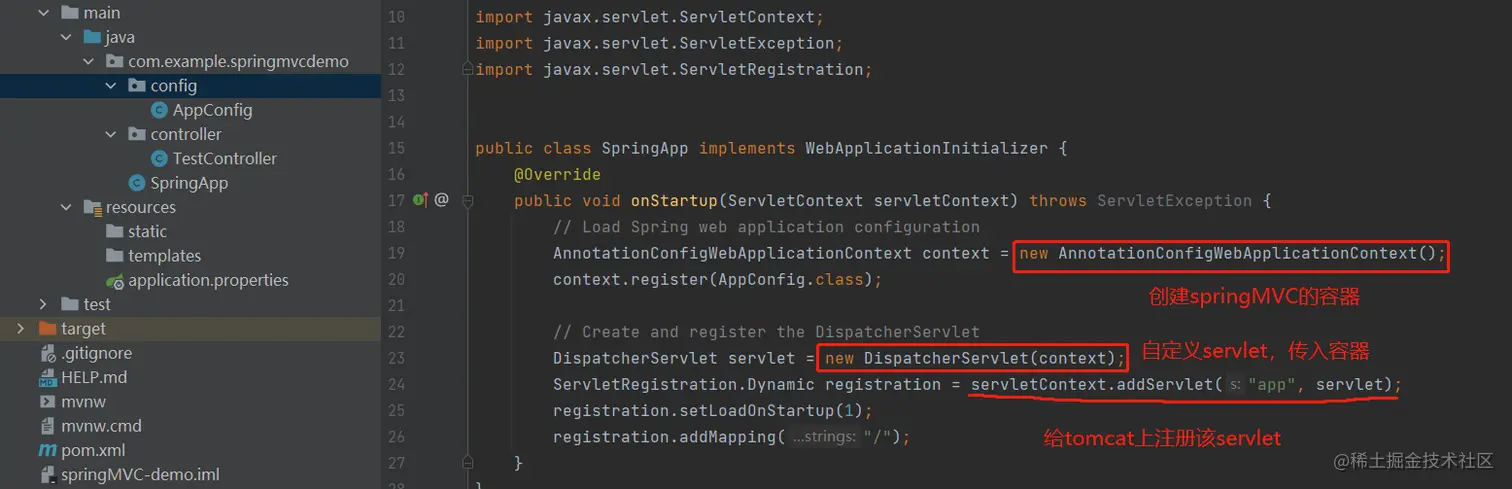Click the onStartup method name
1512x489 pixels.
674,200
